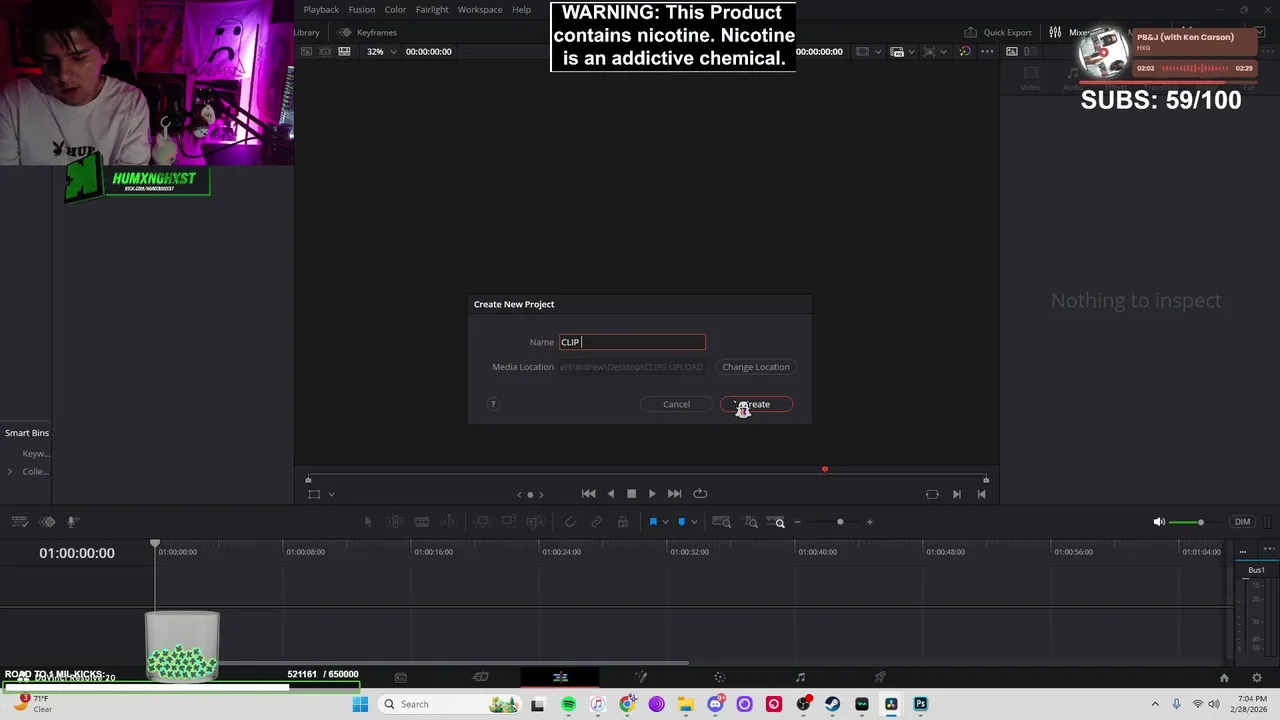Click the timeline zoom minus button

tap(797, 522)
